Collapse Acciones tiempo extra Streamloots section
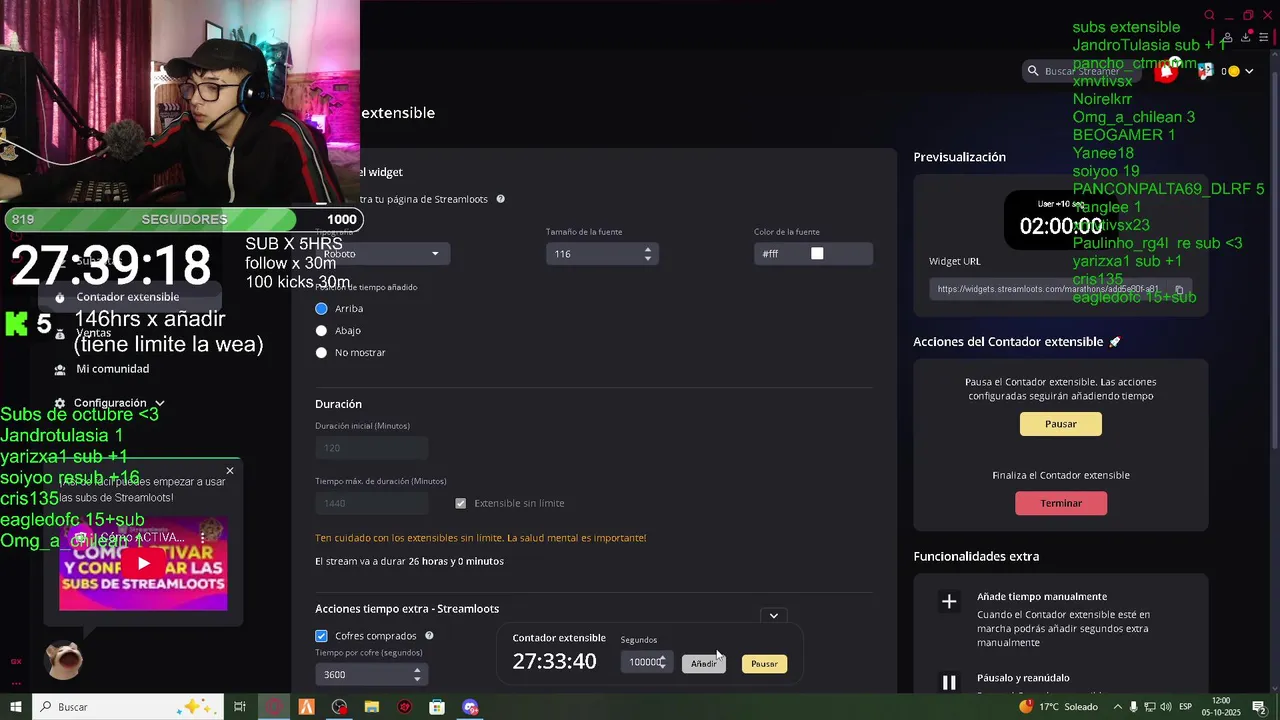1280x720 pixels. (x=773, y=616)
